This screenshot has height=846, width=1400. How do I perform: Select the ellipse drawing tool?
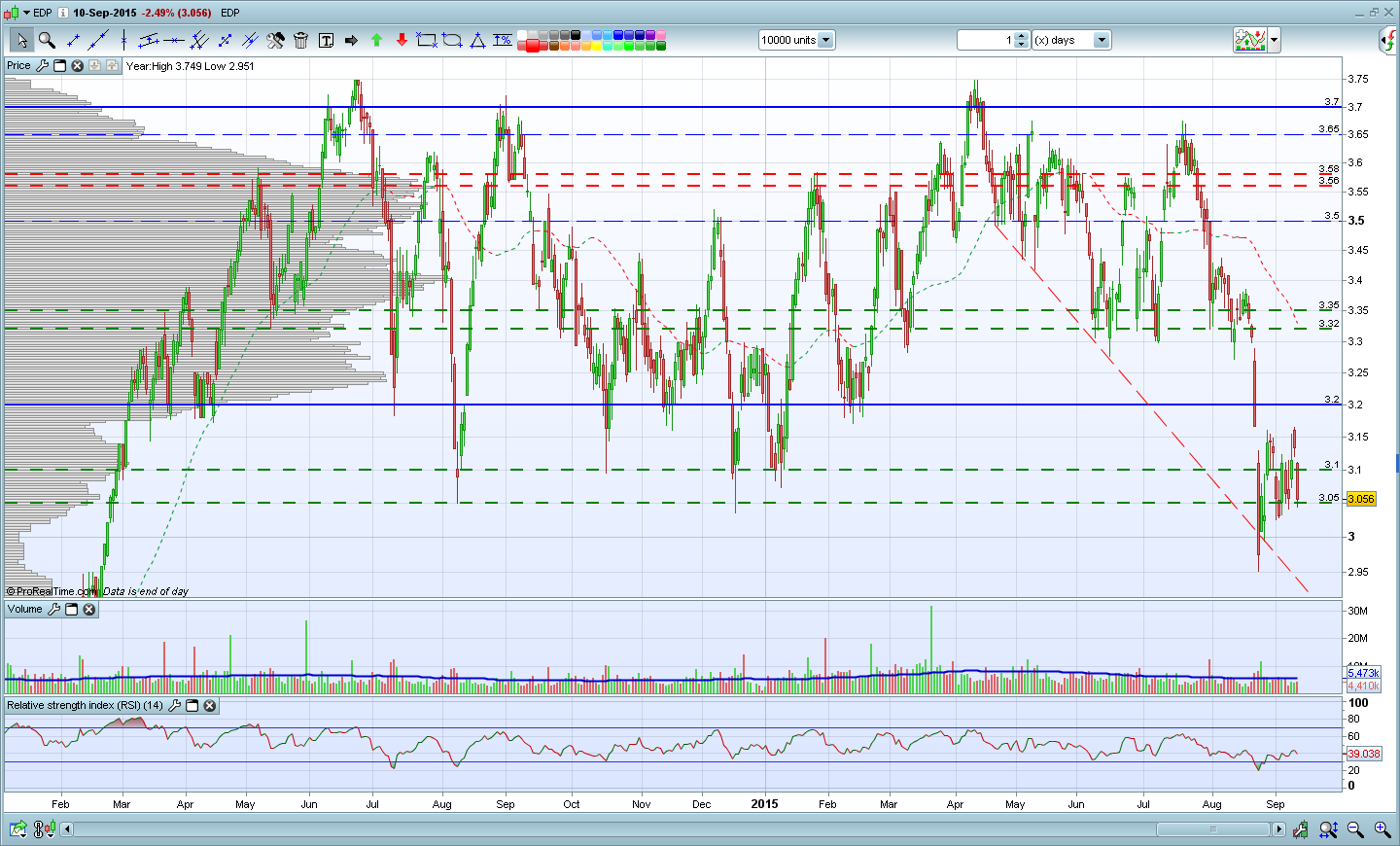(452, 40)
